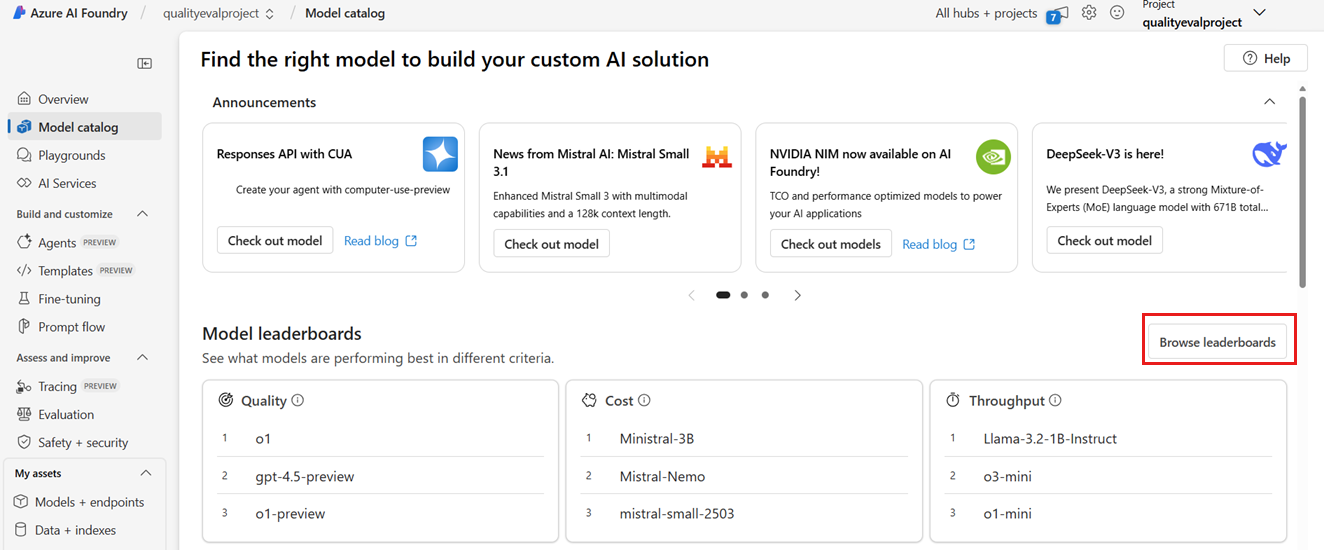This screenshot has width=1324, height=550.
Task: Jump to second announcements page dot
Action: (x=744, y=295)
